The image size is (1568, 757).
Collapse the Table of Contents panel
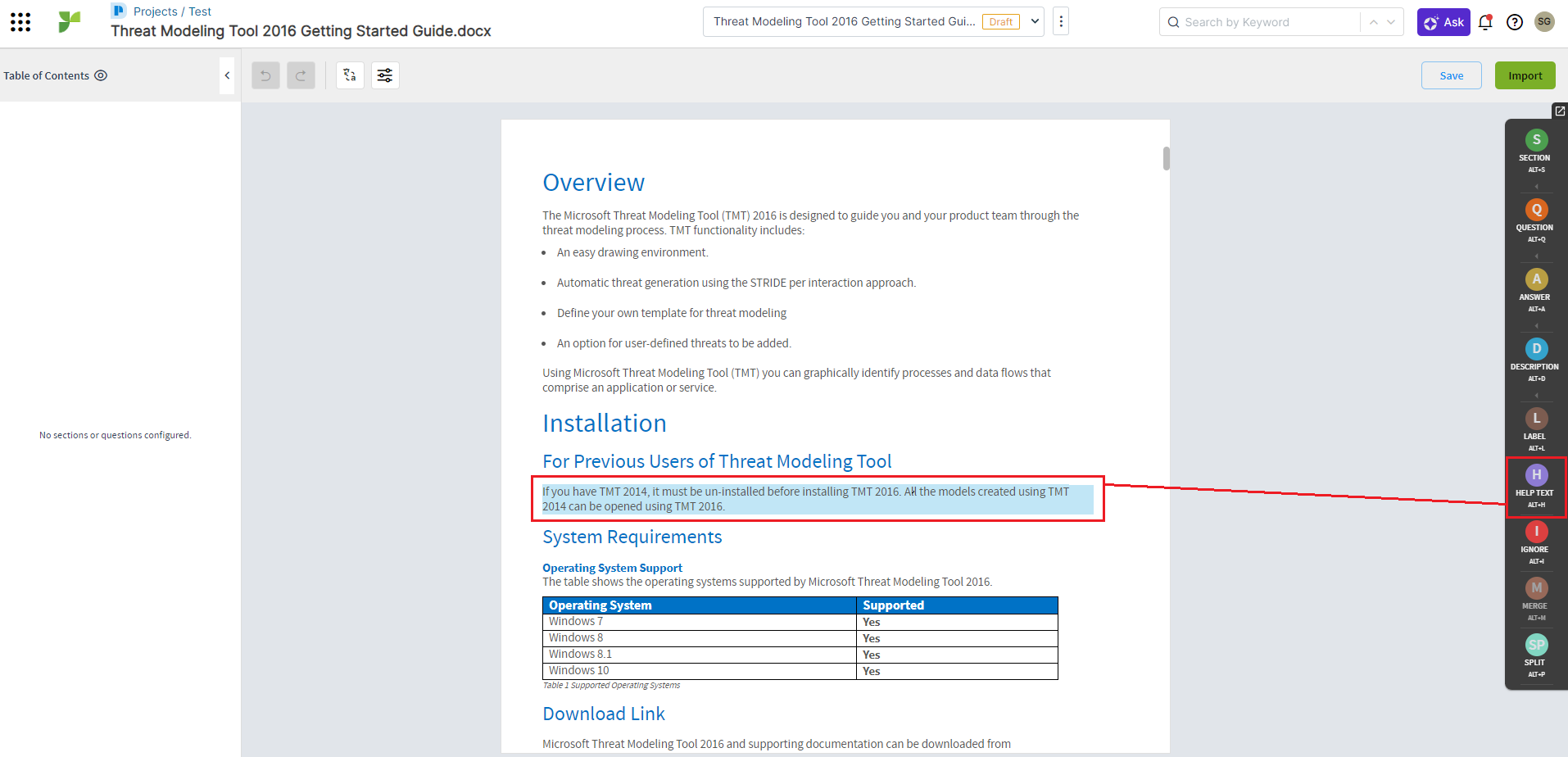tap(227, 75)
